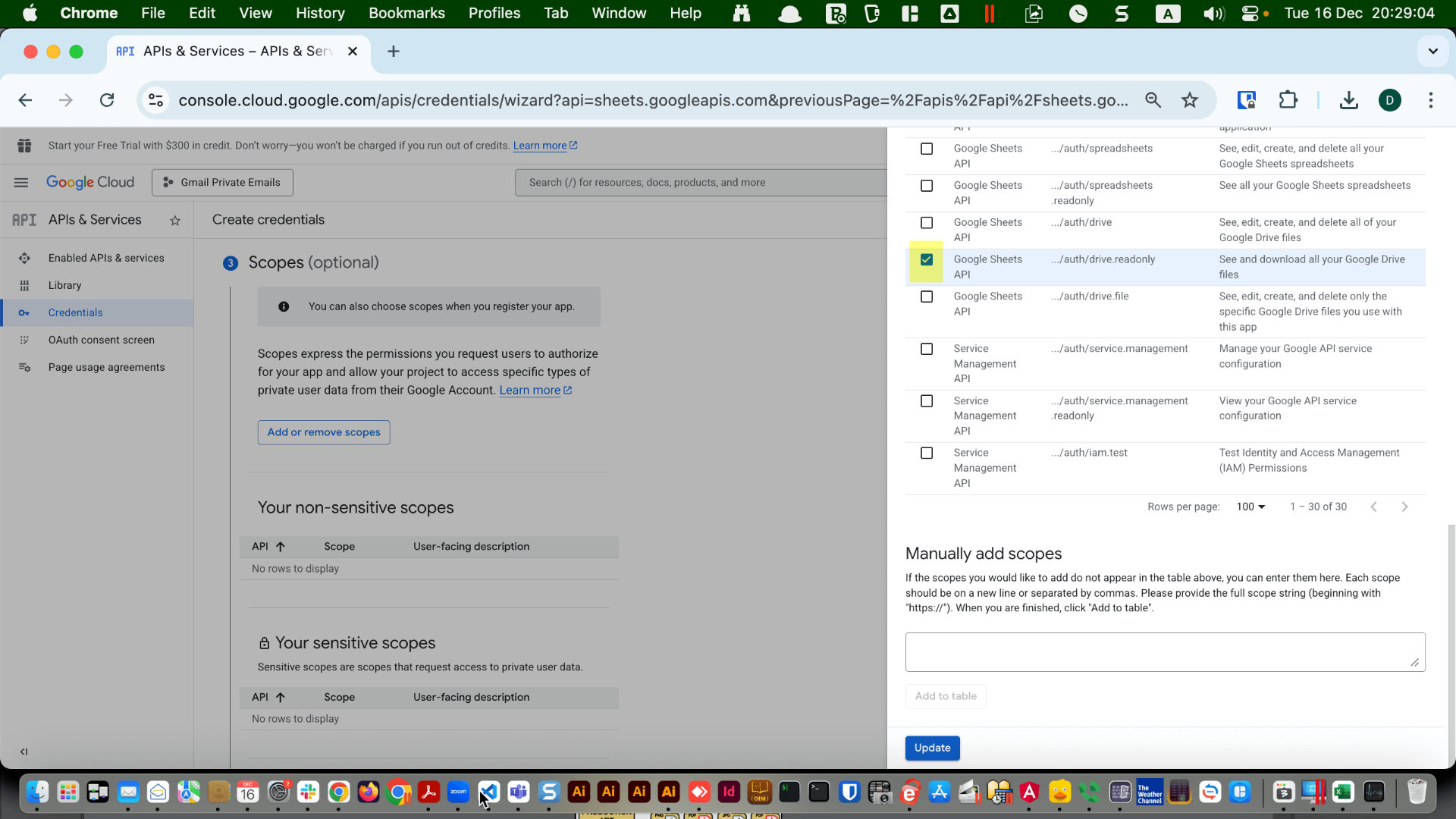This screenshot has height=819, width=1456.
Task: Open Credentials in the sidebar via key icon
Action: click(25, 312)
